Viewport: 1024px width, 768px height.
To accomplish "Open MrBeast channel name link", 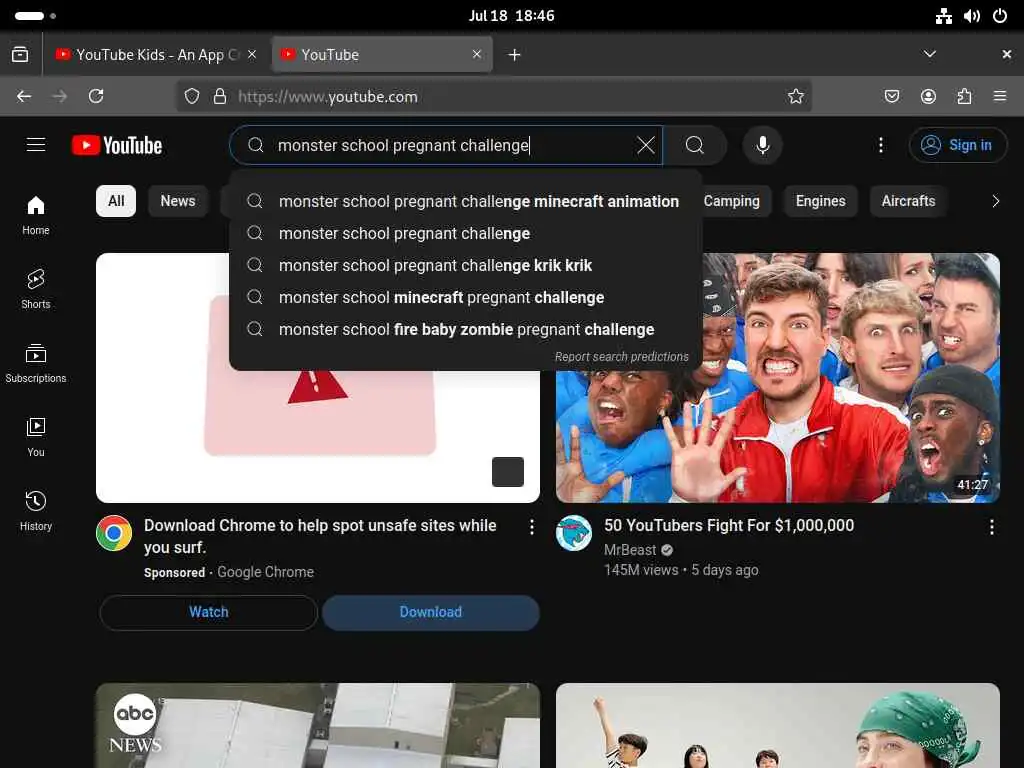I will point(630,550).
